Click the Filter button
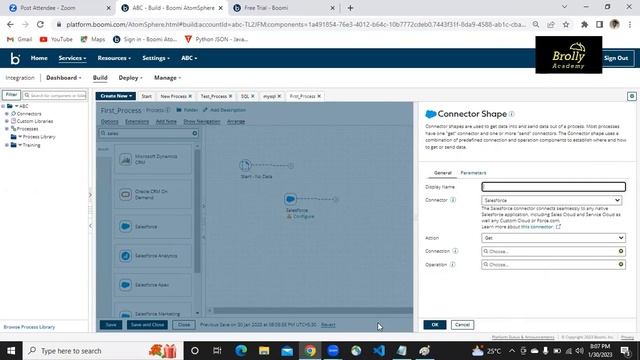 click(x=11, y=95)
